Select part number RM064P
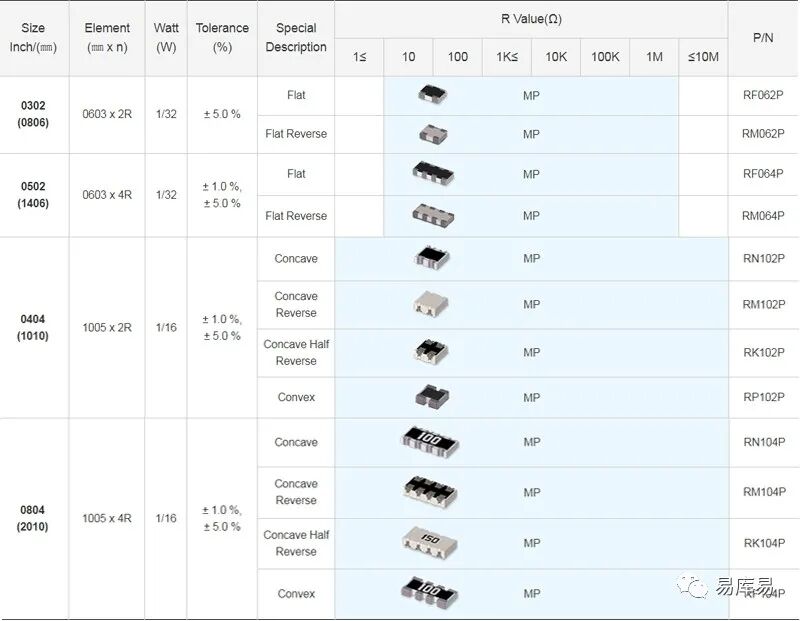Viewport: 800px width, 621px height. 763,216
